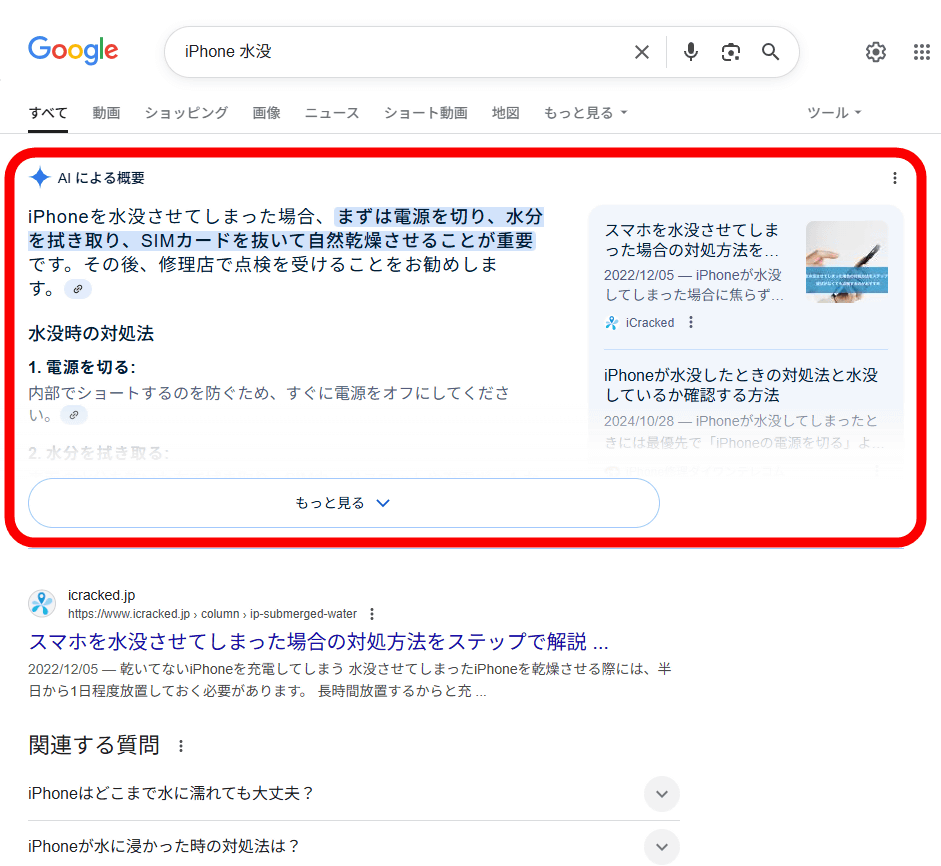Switch to the 画像 tab
The width and height of the screenshot is (941, 866).
[266, 113]
